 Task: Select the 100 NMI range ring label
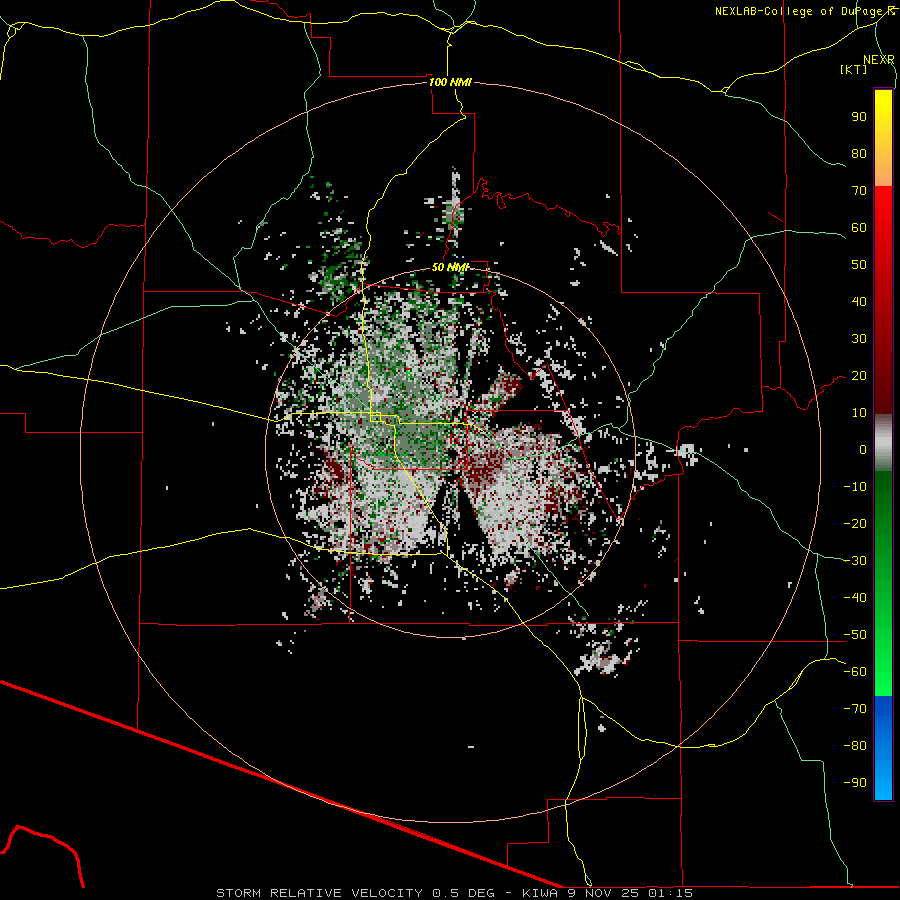tap(450, 82)
